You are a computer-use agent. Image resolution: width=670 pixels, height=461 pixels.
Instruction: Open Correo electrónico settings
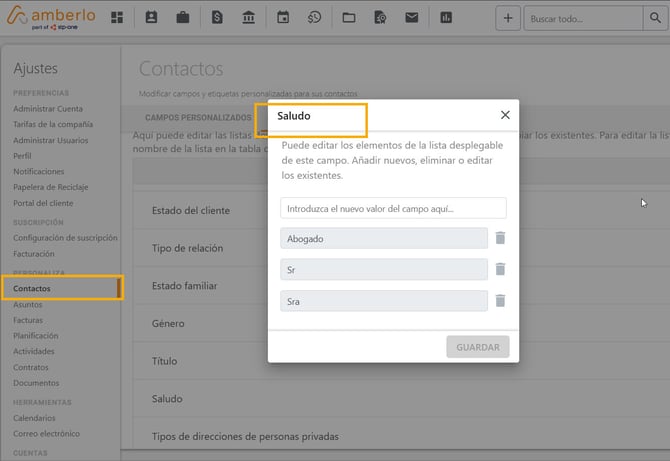pyautogui.click(x=46, y=433)
